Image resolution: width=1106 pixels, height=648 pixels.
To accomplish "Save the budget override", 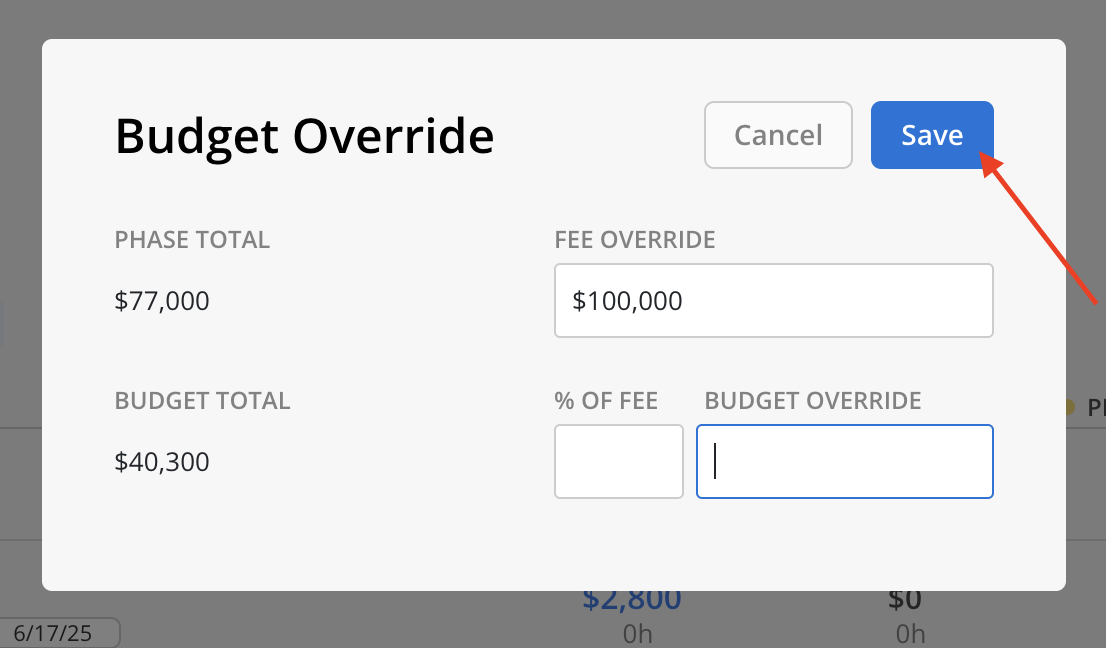I will click(x=932, y=135).
